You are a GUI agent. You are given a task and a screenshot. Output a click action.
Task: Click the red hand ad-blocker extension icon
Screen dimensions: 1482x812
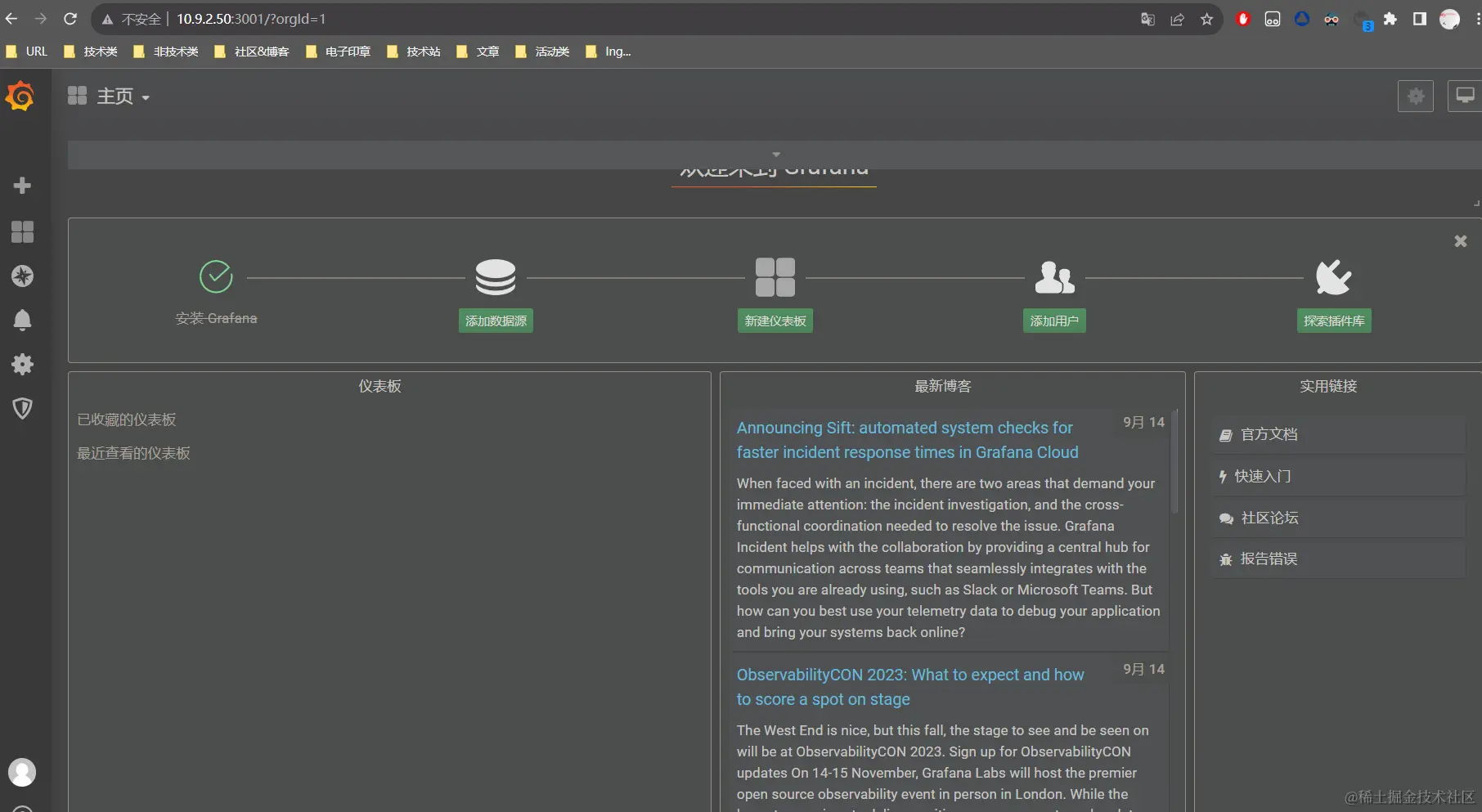point(1243,19)
